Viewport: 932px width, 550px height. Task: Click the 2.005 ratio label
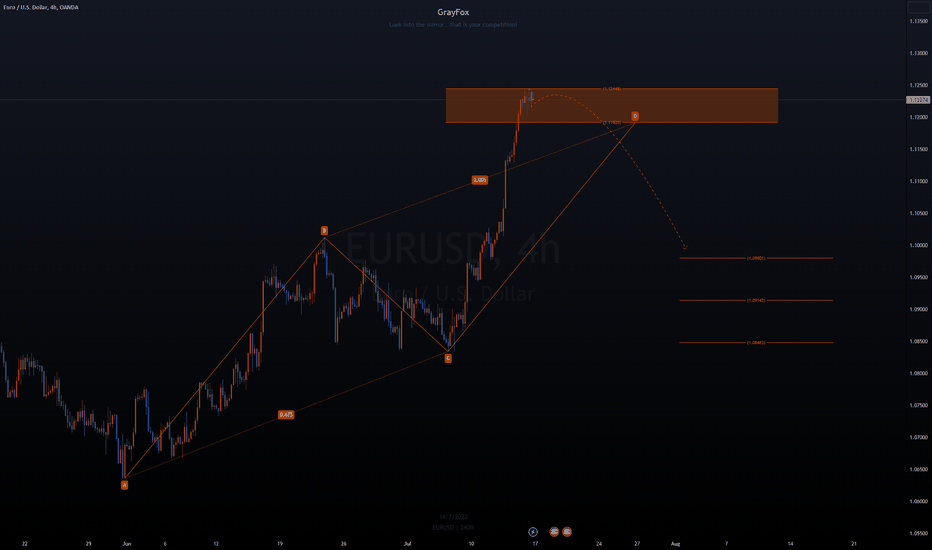click(480, 180)
